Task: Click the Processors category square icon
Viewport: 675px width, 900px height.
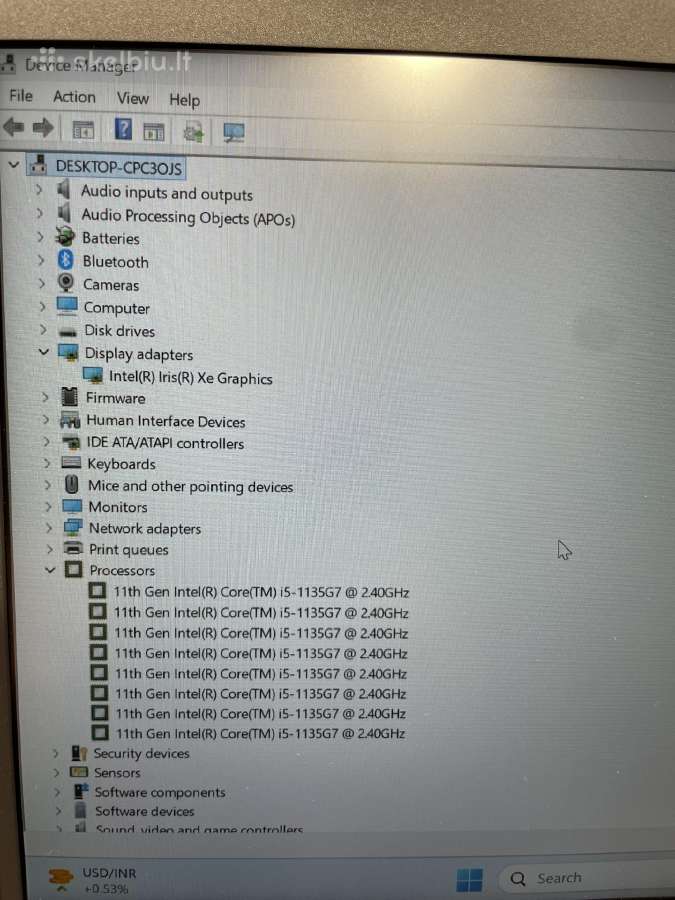Action: 73,569
